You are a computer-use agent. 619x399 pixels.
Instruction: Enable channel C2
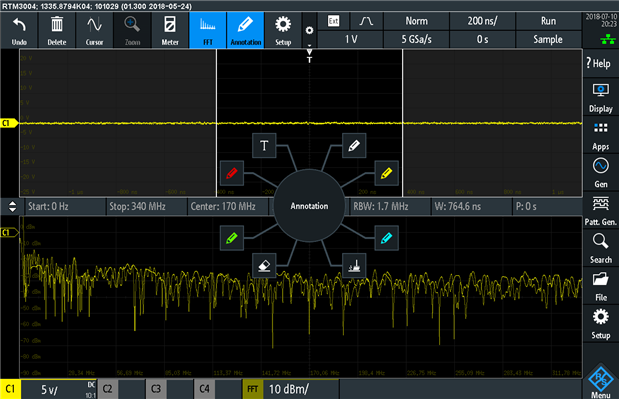click(x=107, y=389)
